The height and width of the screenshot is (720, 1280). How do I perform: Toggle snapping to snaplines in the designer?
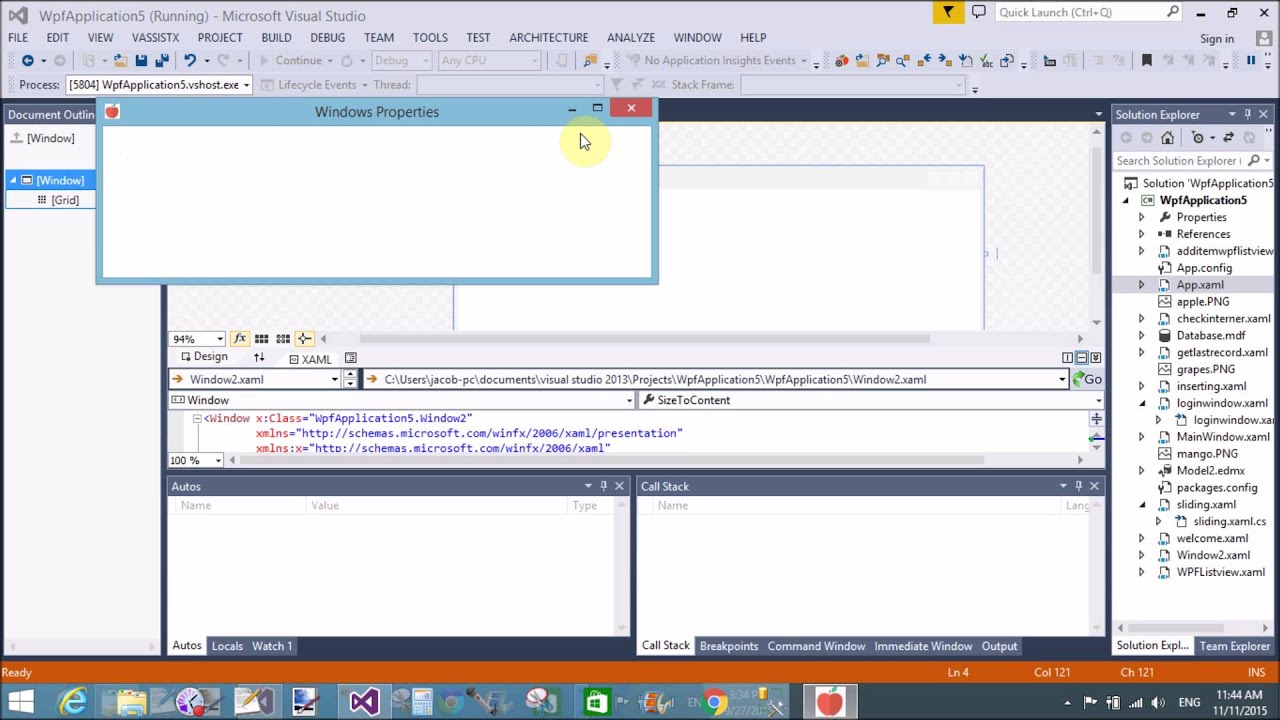point(305,339)
